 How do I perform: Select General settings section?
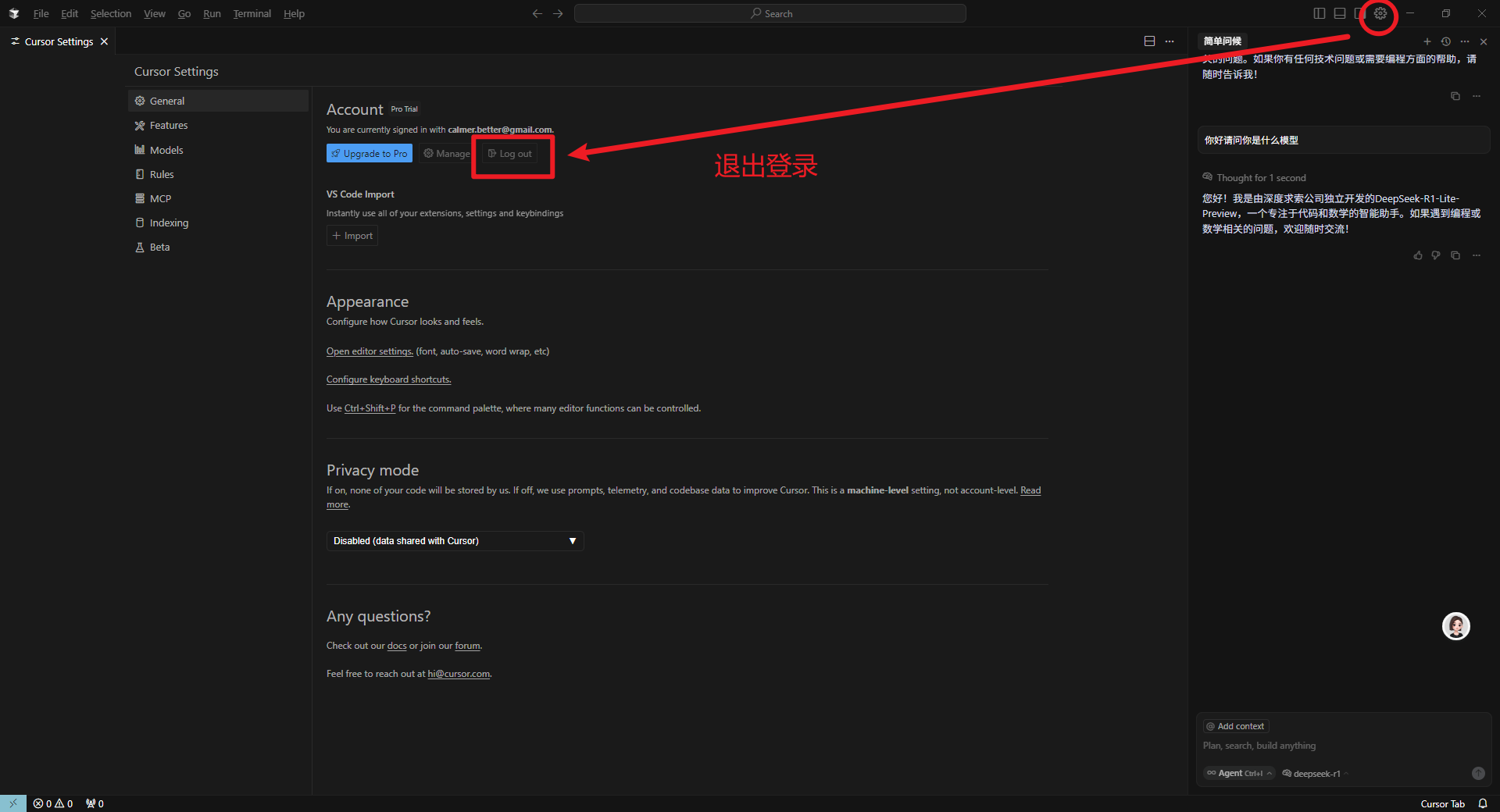[218, 101]
